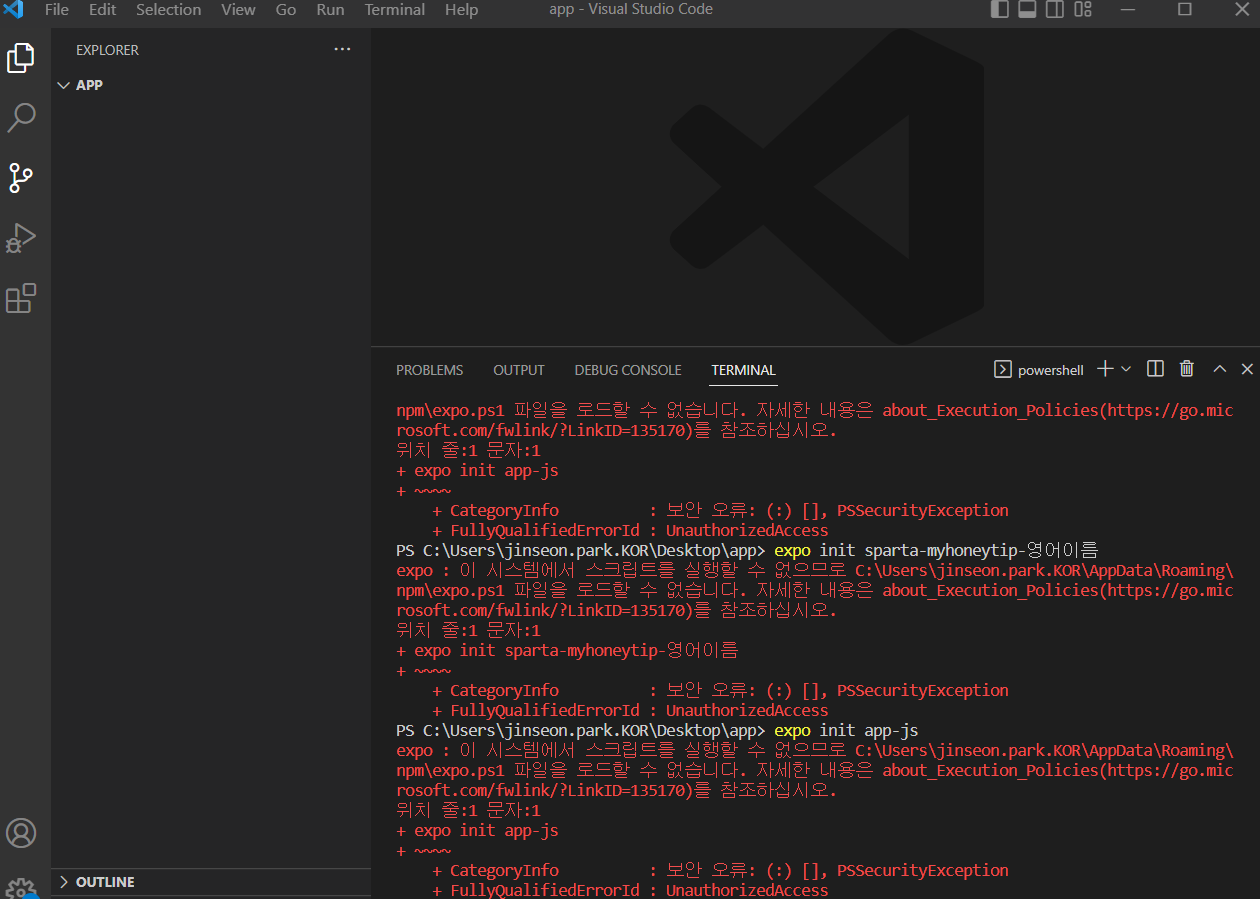
Task: Click the 'expo init sparta-myhoneytip' command line
Action: (x=747, y=550)
